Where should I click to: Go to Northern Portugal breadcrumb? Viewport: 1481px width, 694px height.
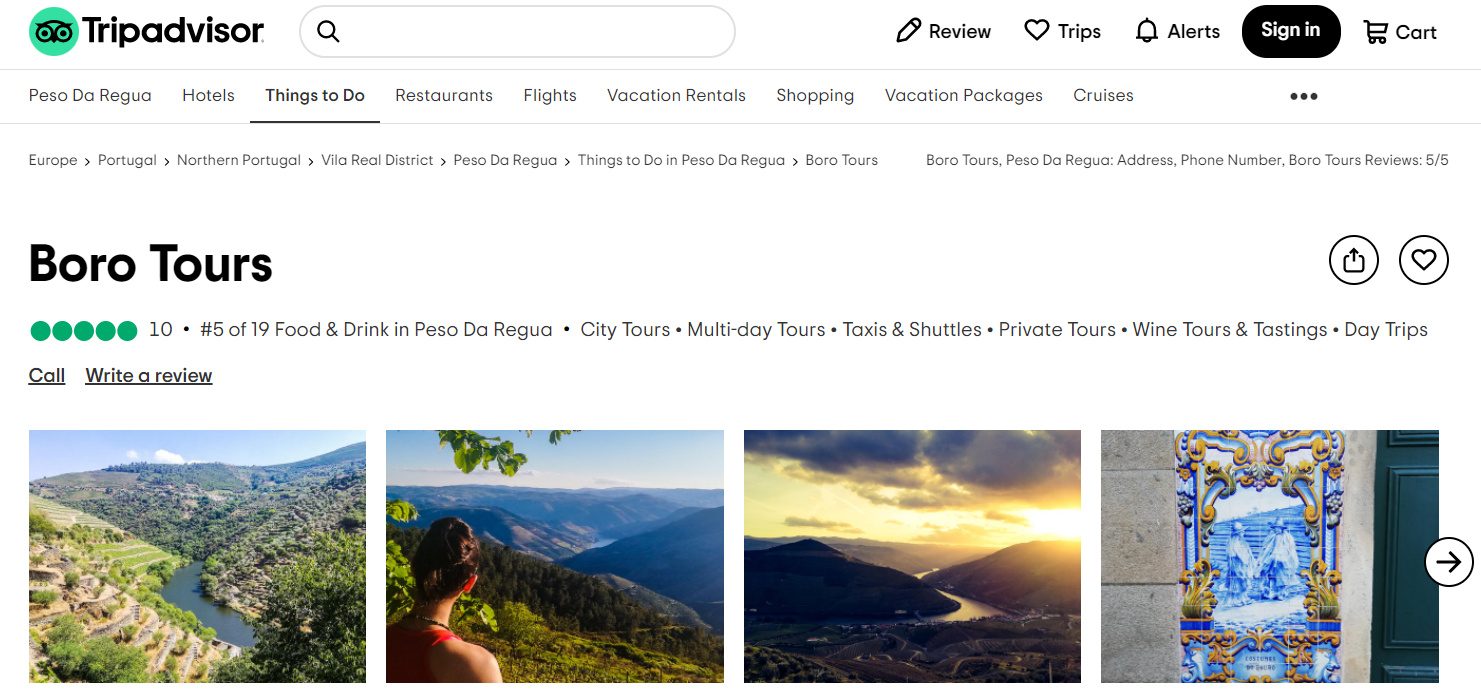pyautogui.click(x=239, y=160)
